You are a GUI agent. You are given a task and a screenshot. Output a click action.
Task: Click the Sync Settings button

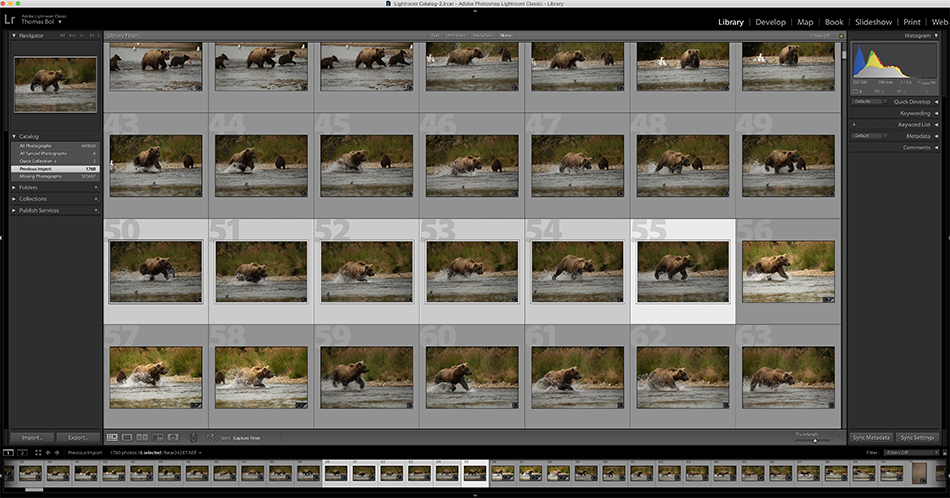click(917, 437)
